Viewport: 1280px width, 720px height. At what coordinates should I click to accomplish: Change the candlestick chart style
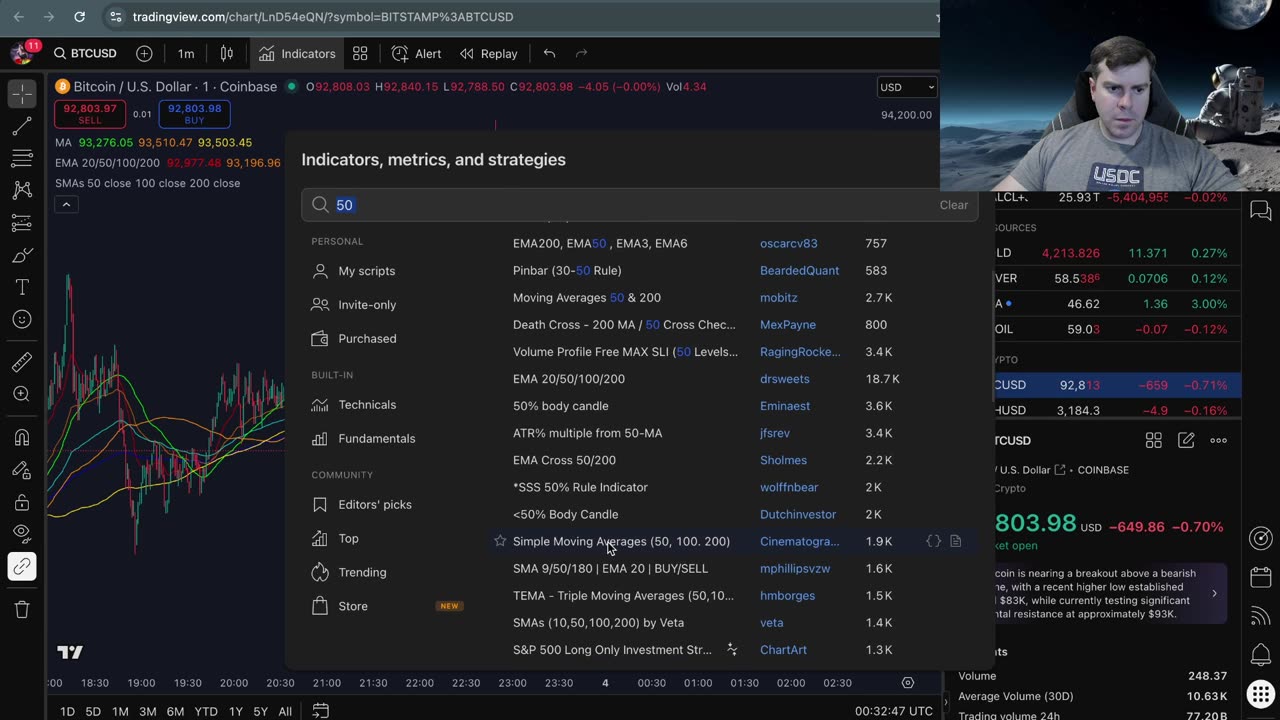[x=227, y=53]
